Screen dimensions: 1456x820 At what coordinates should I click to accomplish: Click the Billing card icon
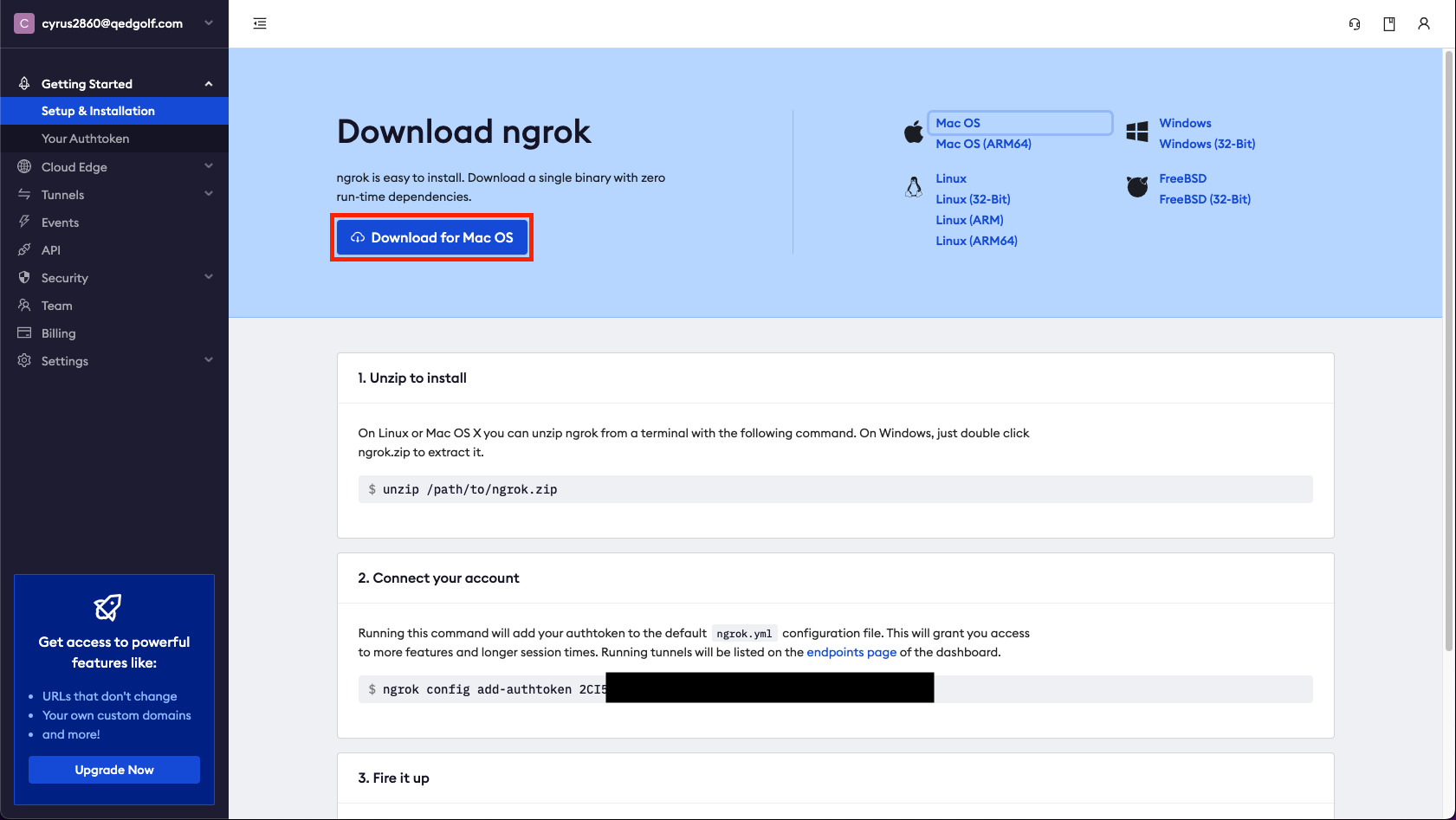pos(24,333)
